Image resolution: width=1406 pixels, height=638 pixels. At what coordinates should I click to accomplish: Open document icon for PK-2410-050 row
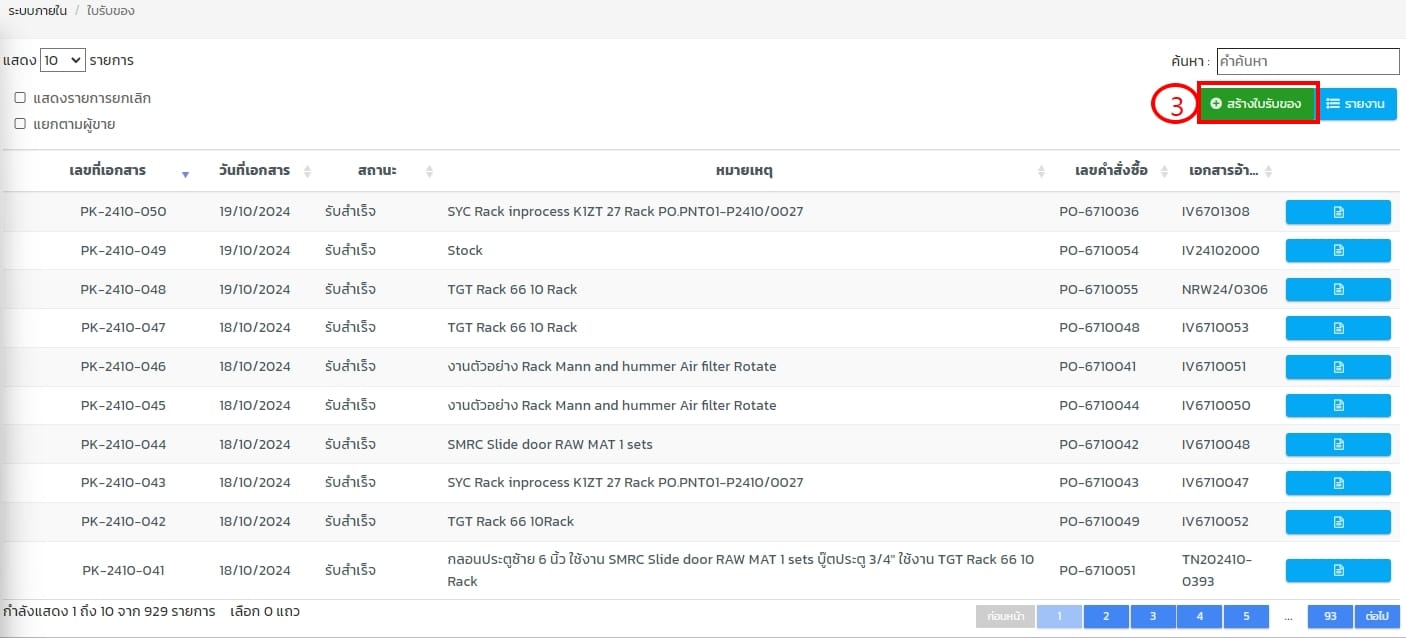(x=1337, y=212)
